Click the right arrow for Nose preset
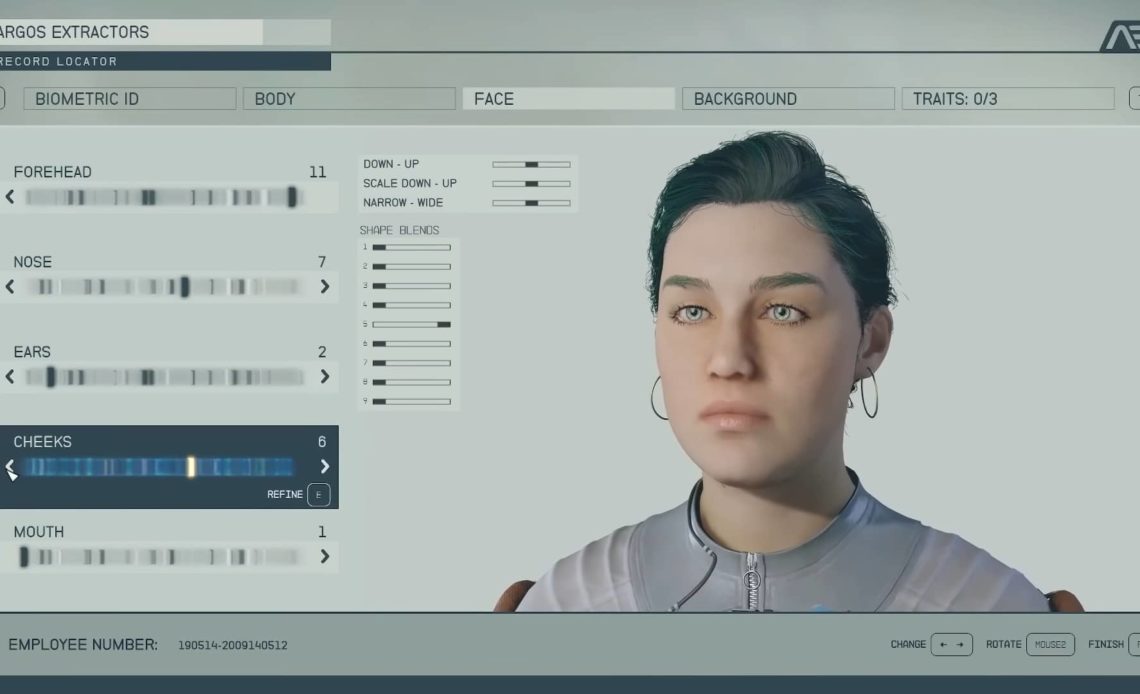Image resolution: width=1140 pixels, height=694 pixels. point(324,287)
